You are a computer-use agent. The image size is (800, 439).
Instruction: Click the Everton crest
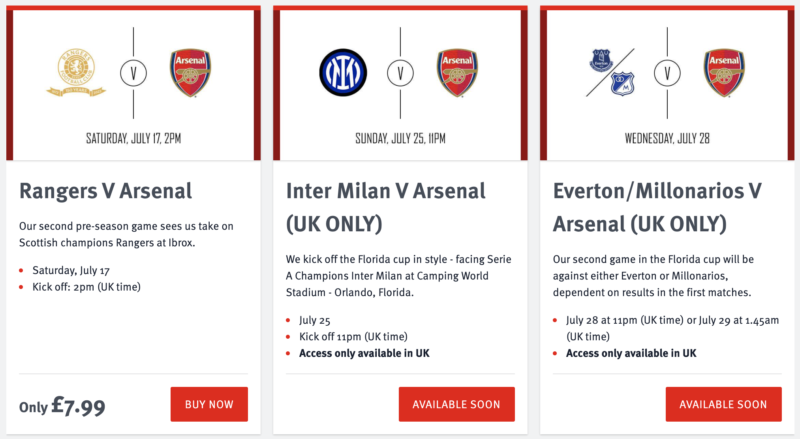click(602, 60)
